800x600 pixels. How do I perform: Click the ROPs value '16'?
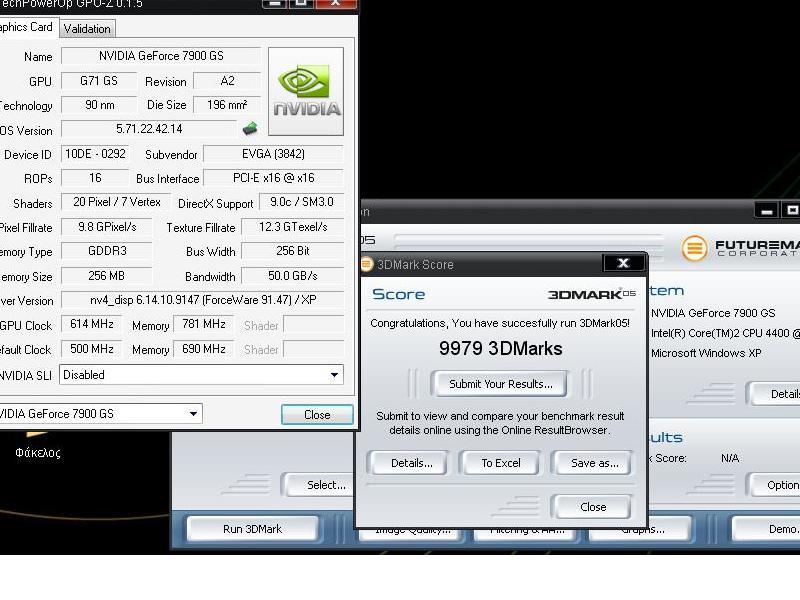(95, 178)
